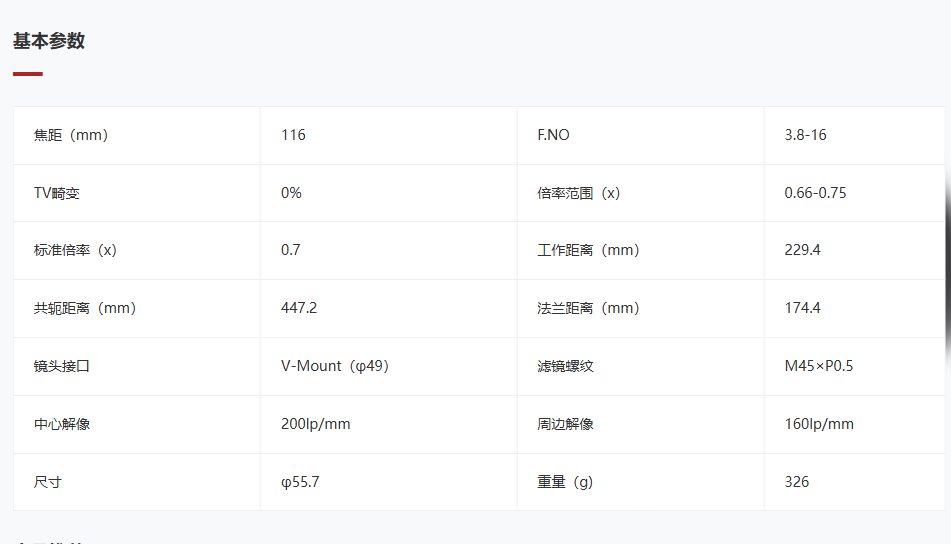This screenshot has height=544, width=951.
Task: Select the dimension value φ55.7
Action: [x=300, y=482]
